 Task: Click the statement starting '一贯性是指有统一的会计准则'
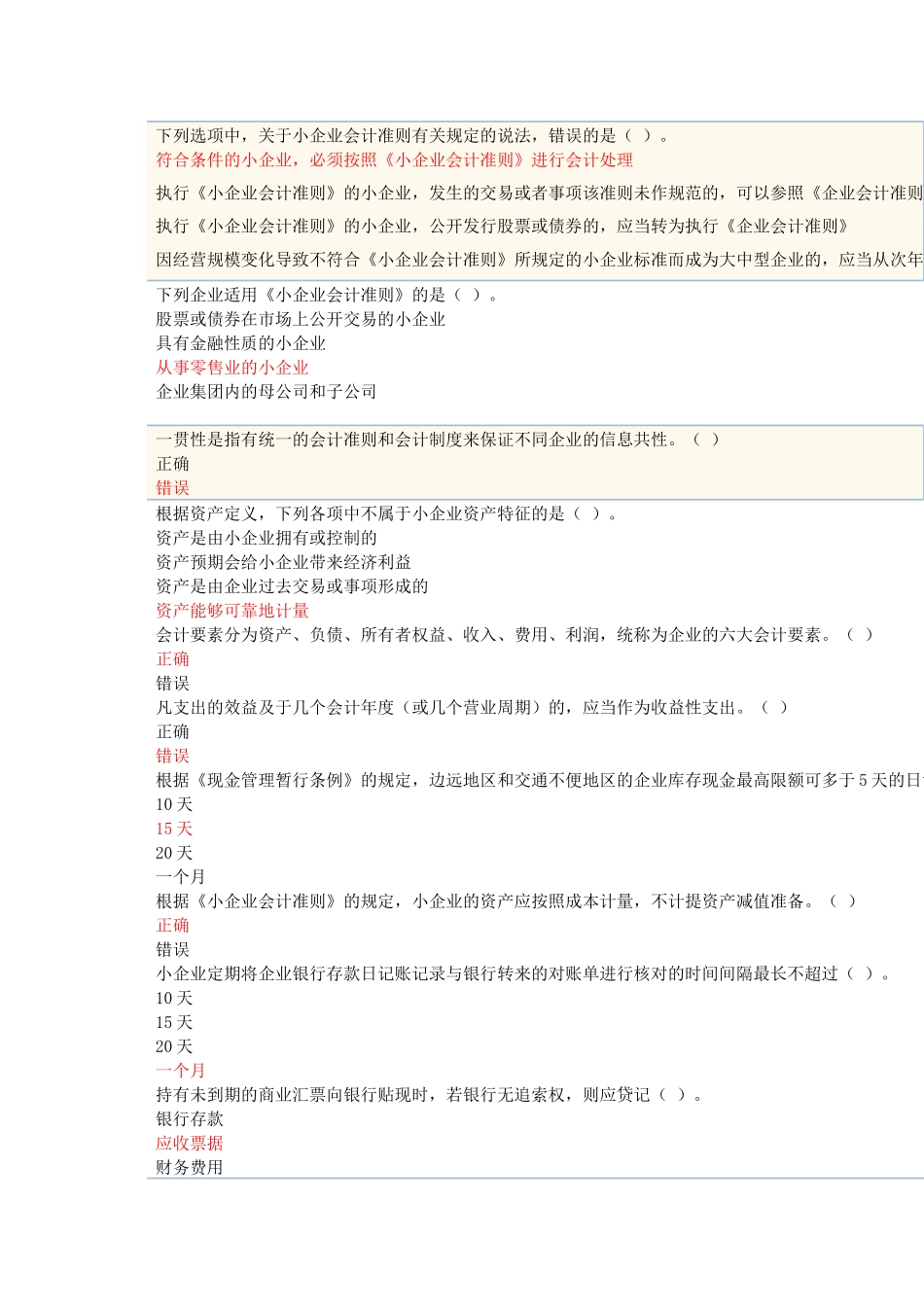coord(438,440)
